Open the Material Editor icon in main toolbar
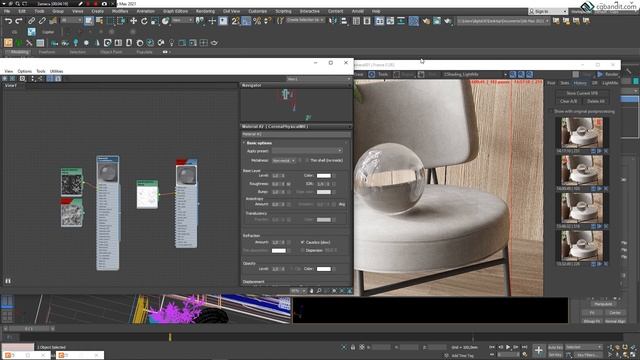The height and width of the screenshot is (360, 640). click(413, 20)
